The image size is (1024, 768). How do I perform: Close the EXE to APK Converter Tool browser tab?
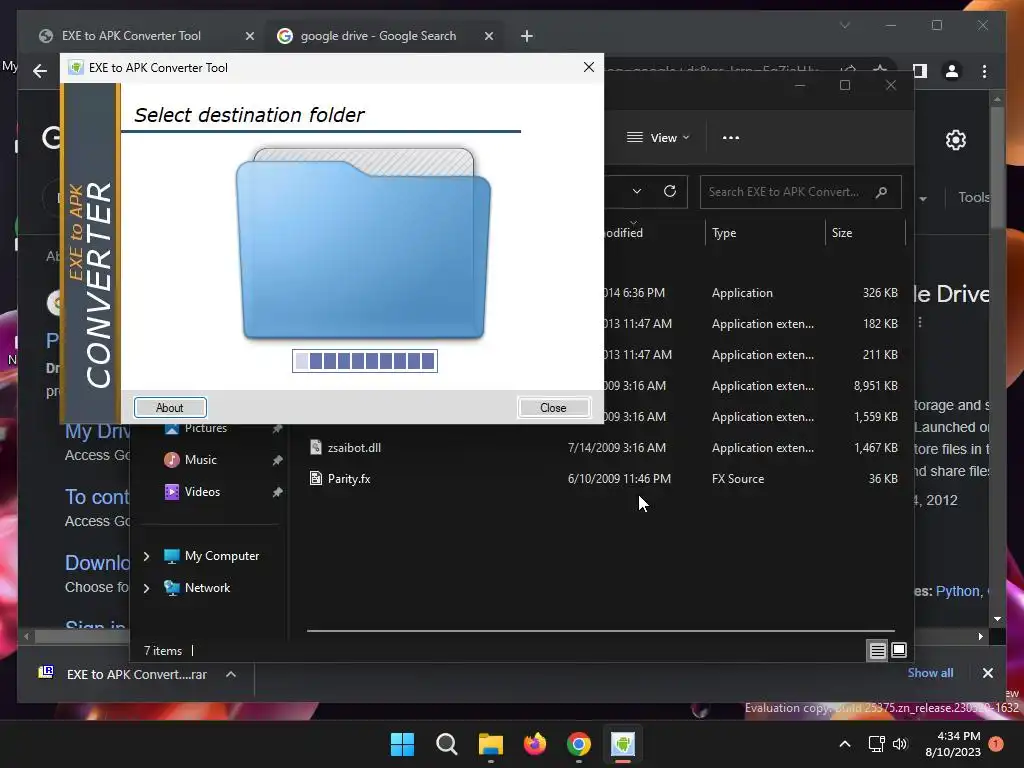point(249,37)
